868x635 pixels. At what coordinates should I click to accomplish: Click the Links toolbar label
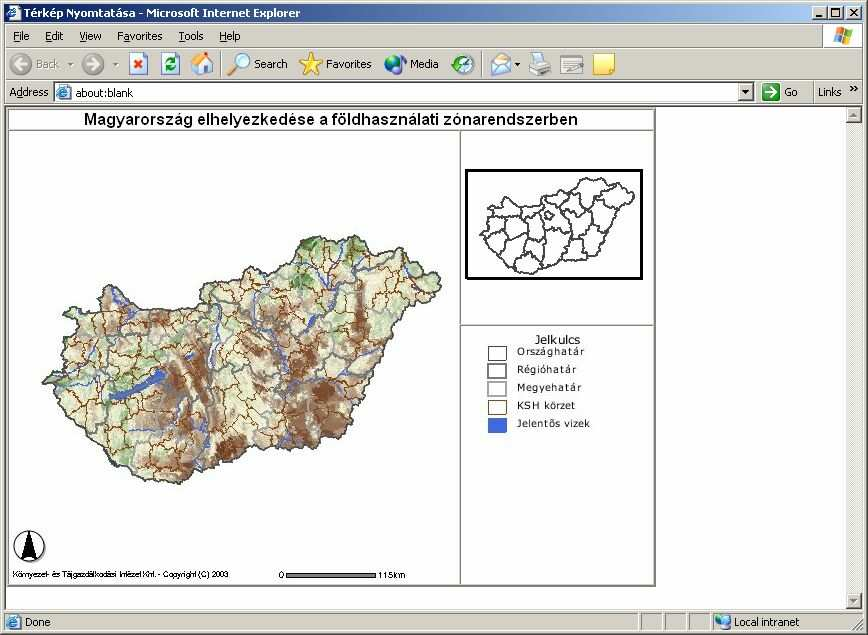coord(829,92)
